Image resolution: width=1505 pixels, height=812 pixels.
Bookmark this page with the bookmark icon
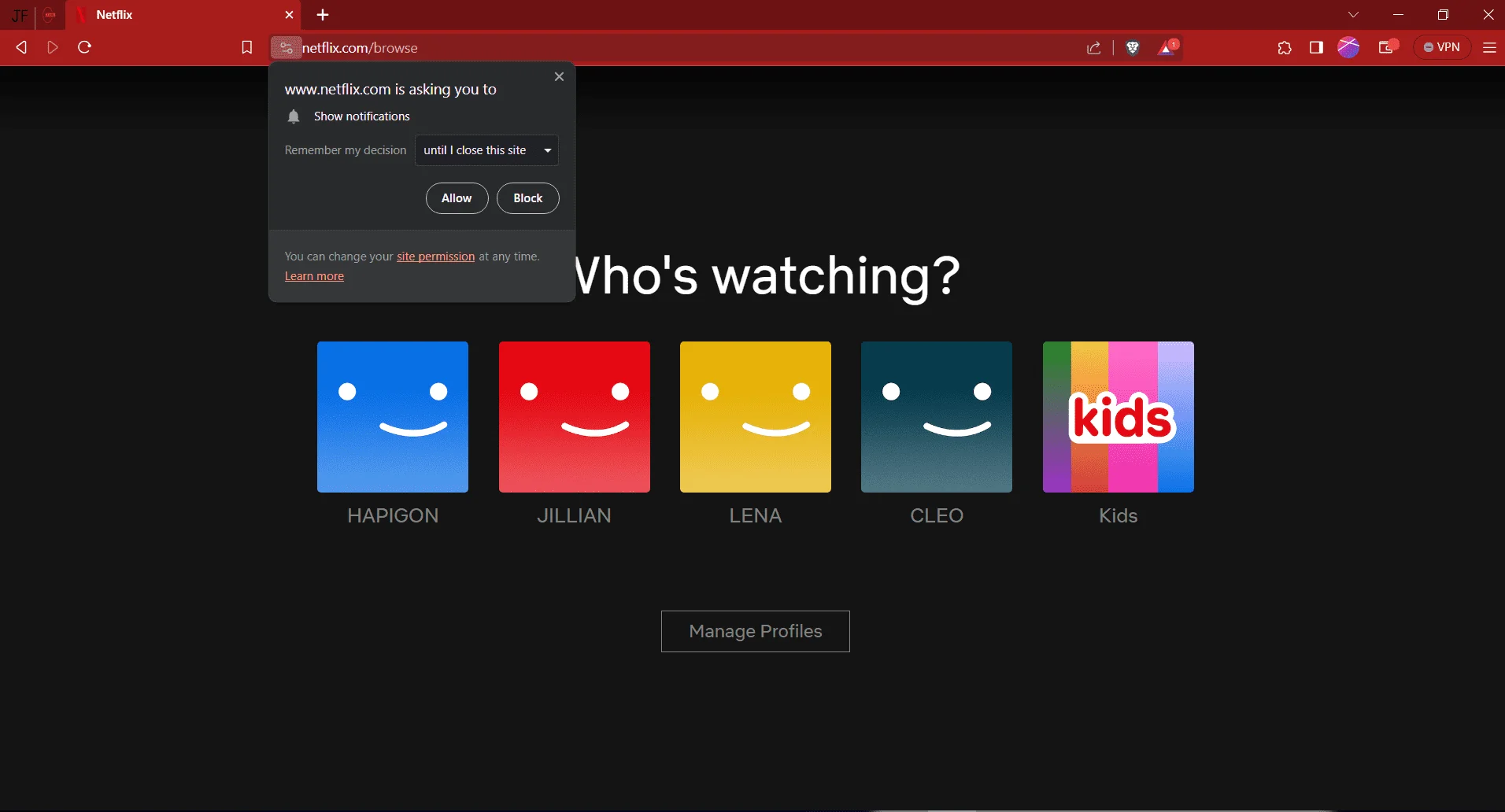(x=246, y=48)
